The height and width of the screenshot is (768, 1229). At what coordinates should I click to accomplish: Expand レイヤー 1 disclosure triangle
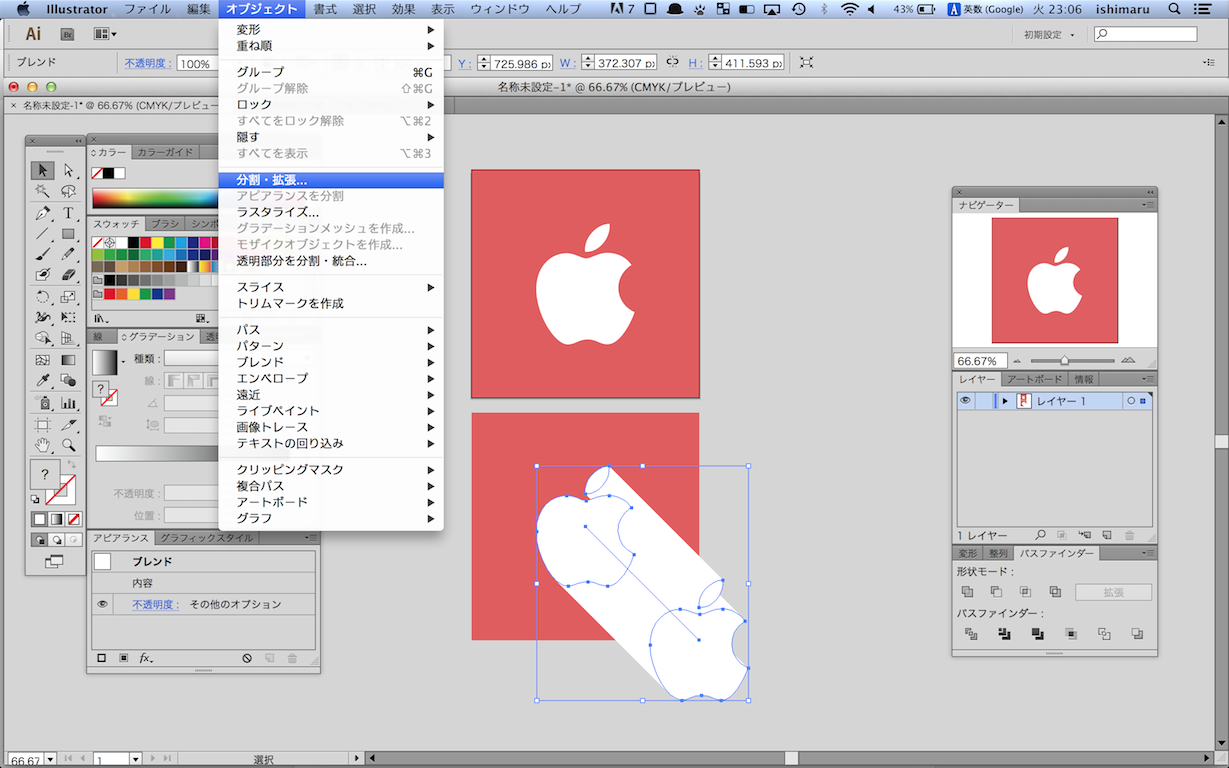tap(1005, 401)
